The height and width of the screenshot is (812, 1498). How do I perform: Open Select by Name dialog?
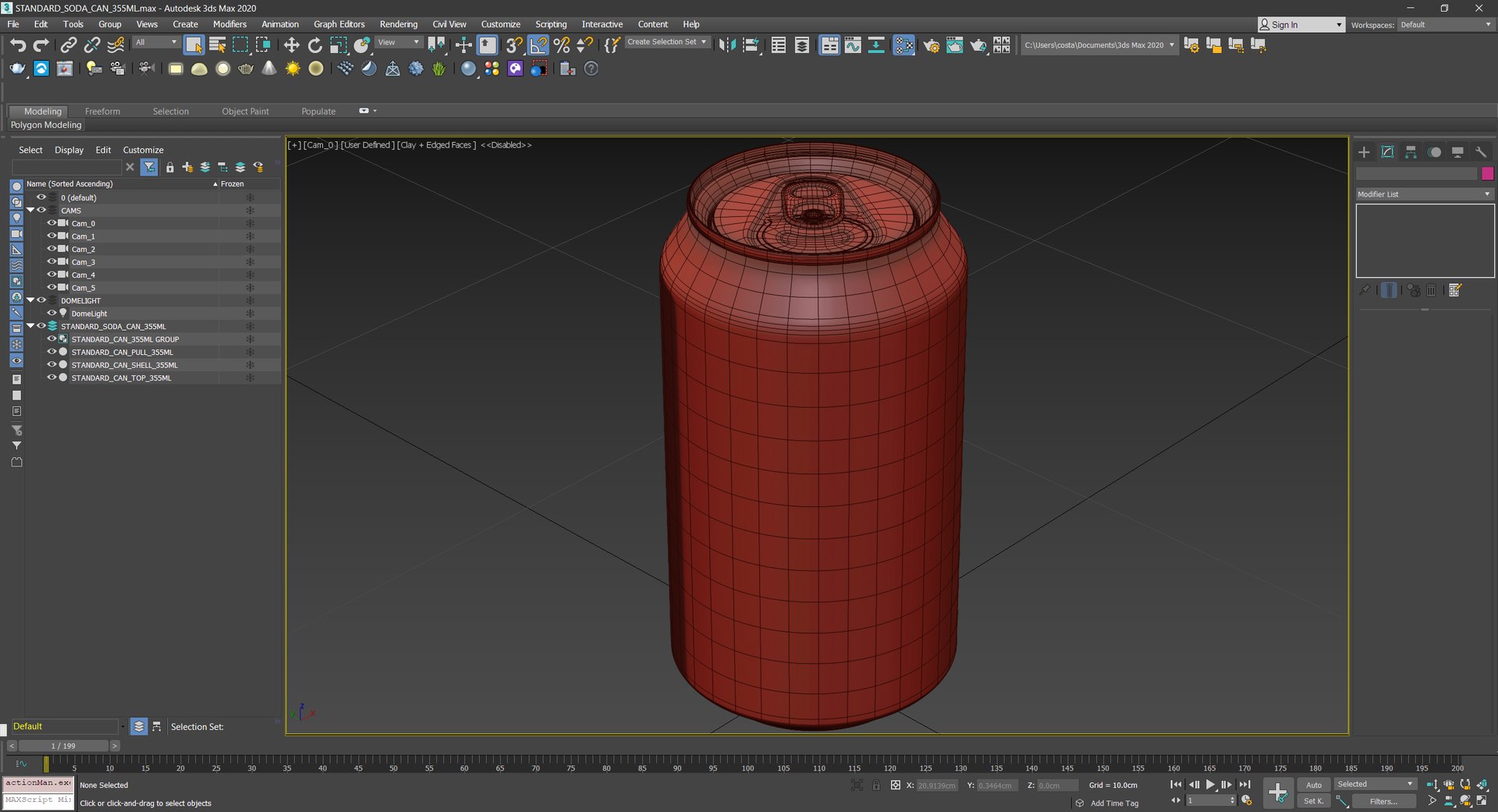click(218, 45)
